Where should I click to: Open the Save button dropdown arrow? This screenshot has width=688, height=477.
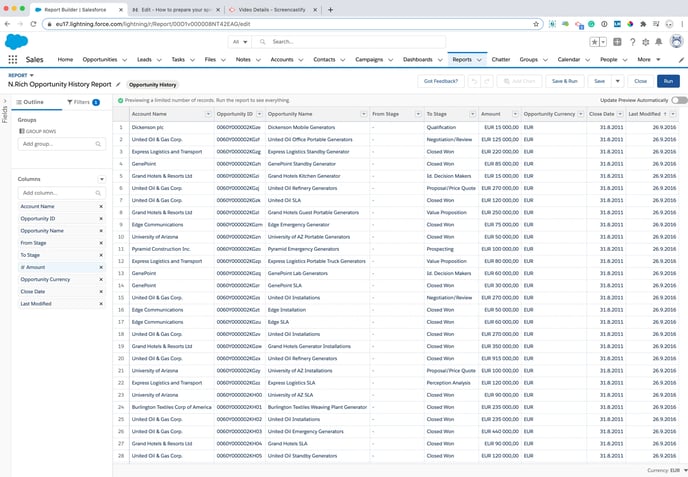[x=617, y=81]
